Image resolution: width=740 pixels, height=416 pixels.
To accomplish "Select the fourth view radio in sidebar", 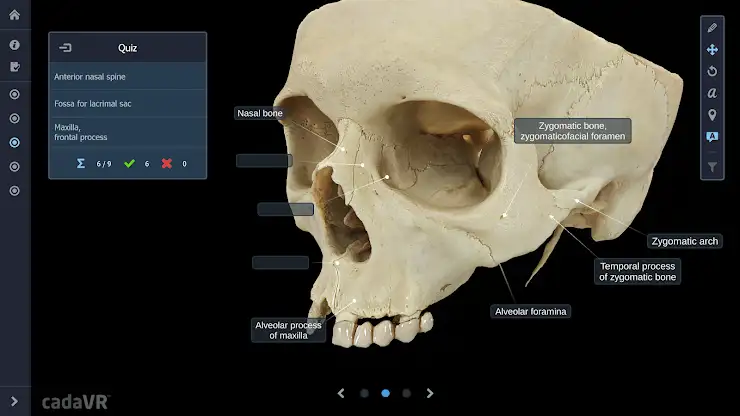I will [x=15, y=167].
